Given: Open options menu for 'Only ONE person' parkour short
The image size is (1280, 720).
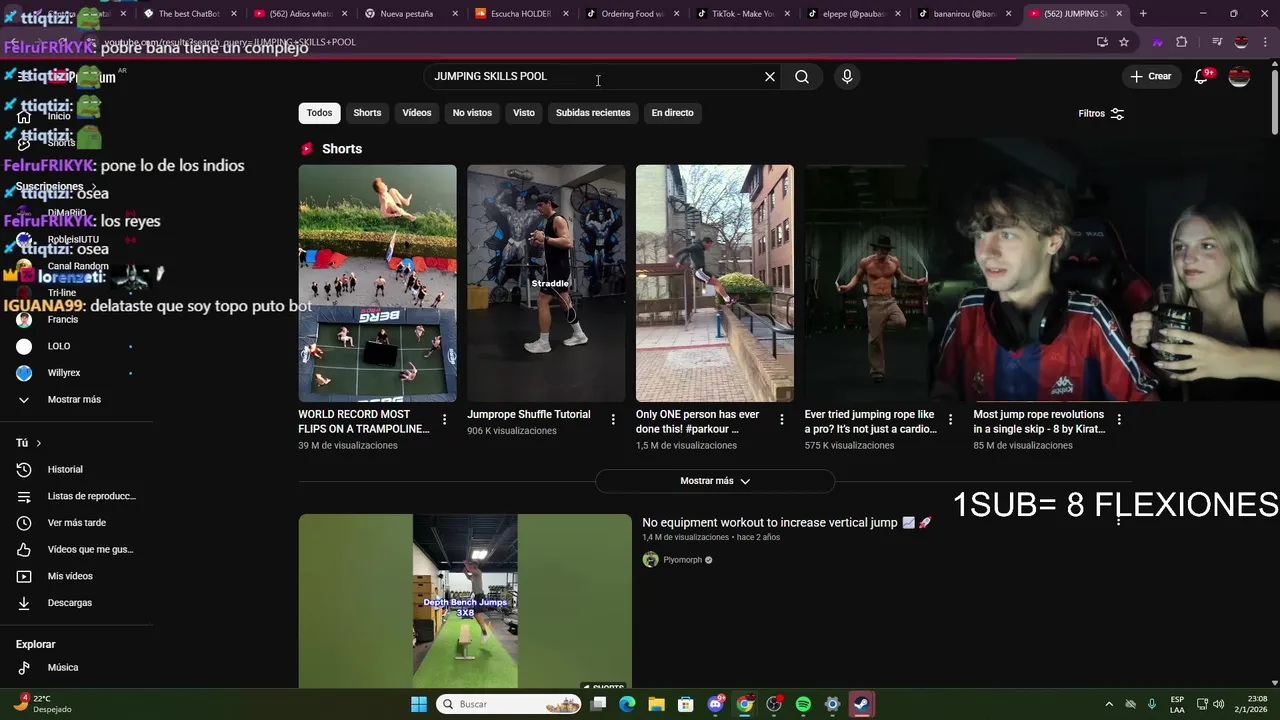Looking at the screenshot, I should pyautogui.click(x=782, y=420).
